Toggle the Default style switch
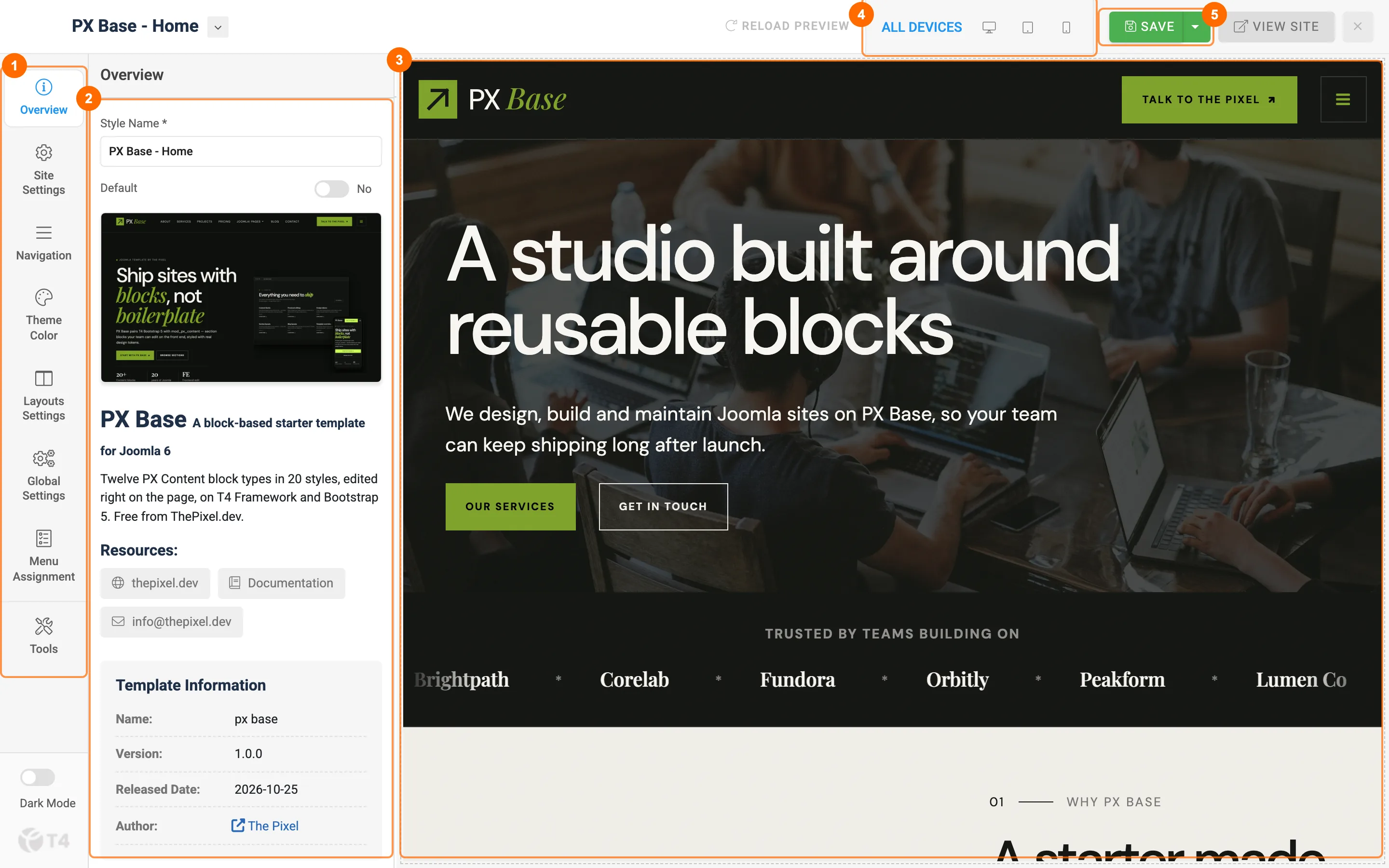 (332, 189)
